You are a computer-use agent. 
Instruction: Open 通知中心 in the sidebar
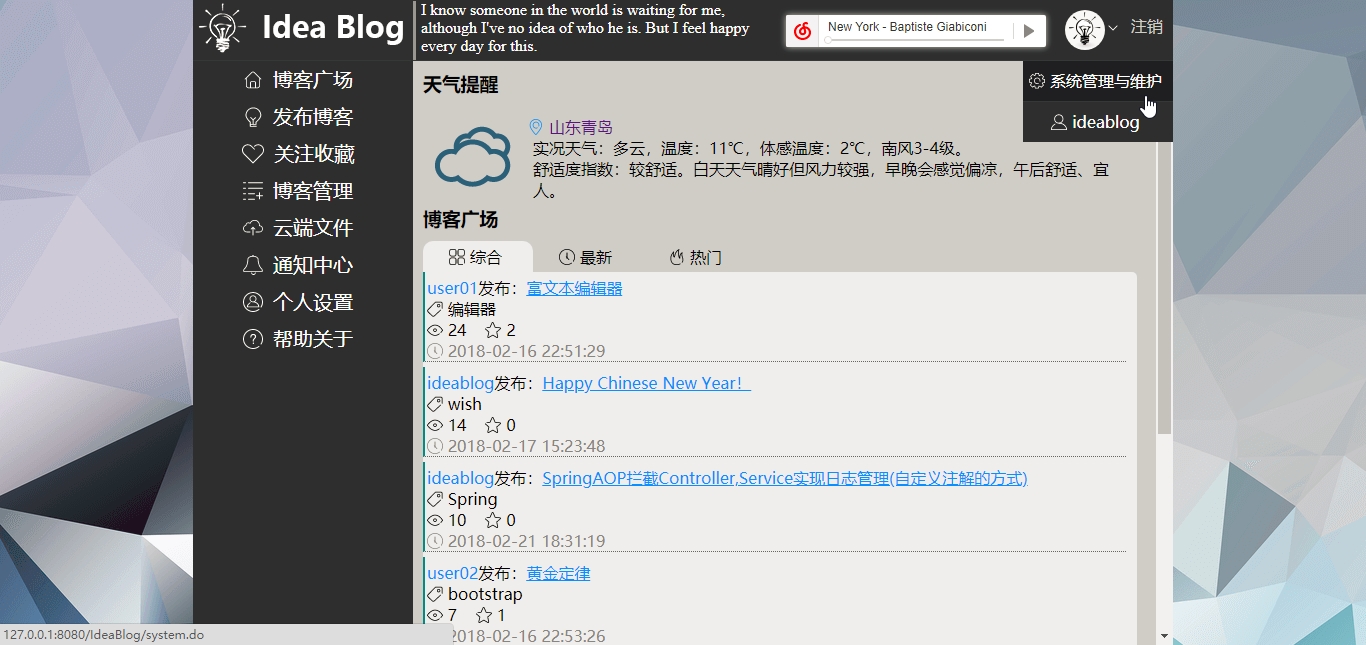(x=299, y=265)
